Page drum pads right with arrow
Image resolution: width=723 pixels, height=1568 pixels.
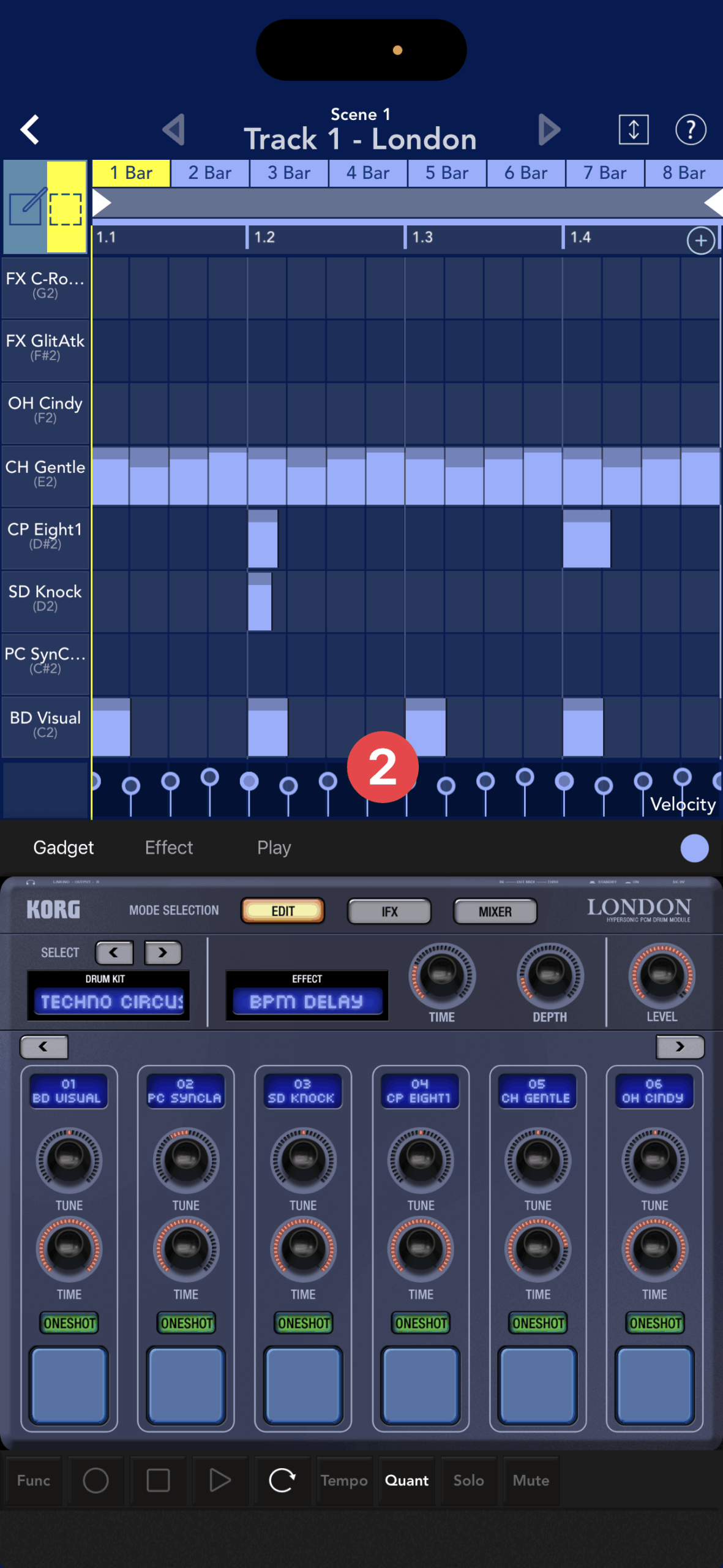click(x=680, y=1047)
